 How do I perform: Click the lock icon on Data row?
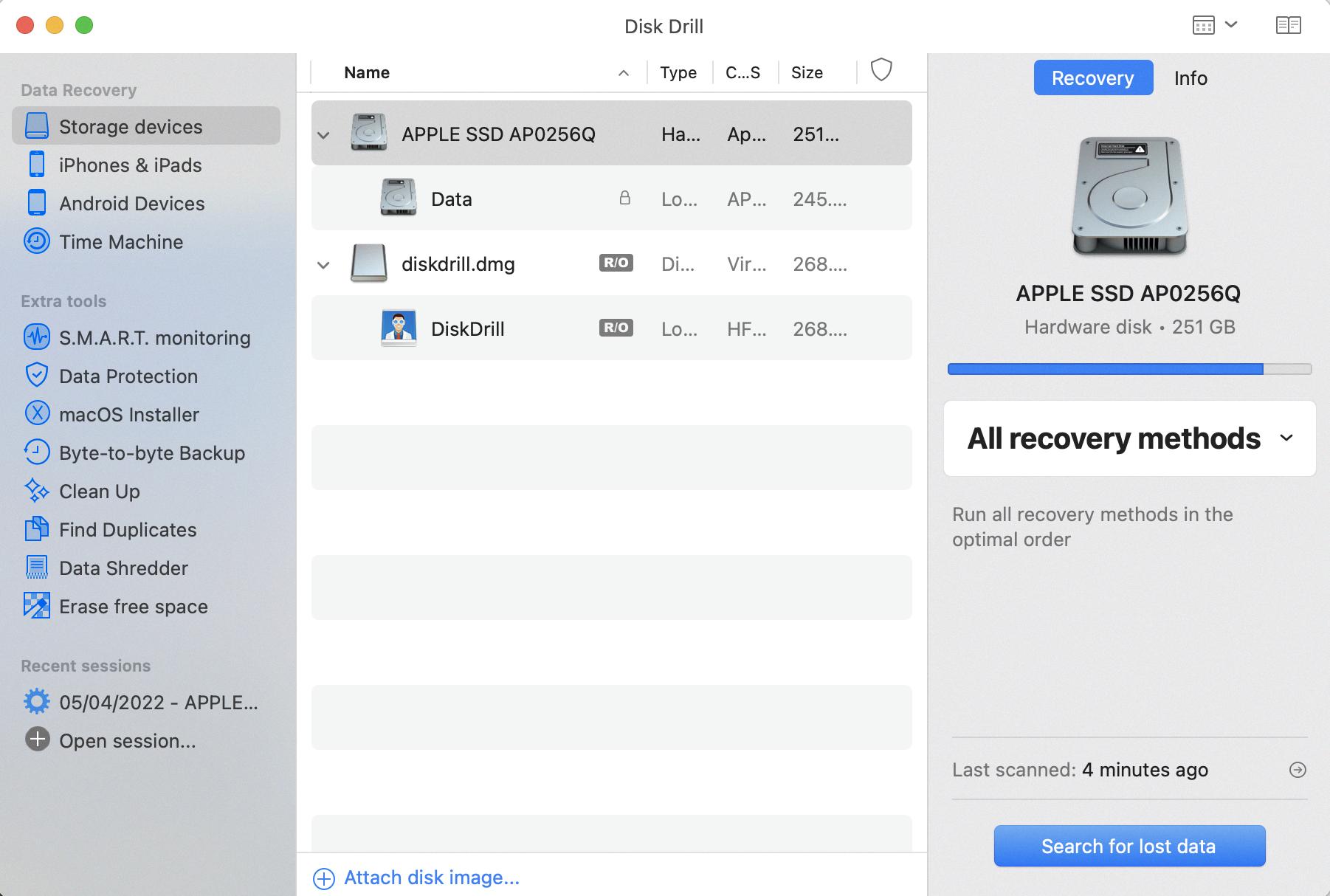pyautogui.click(x=624, y=198)
